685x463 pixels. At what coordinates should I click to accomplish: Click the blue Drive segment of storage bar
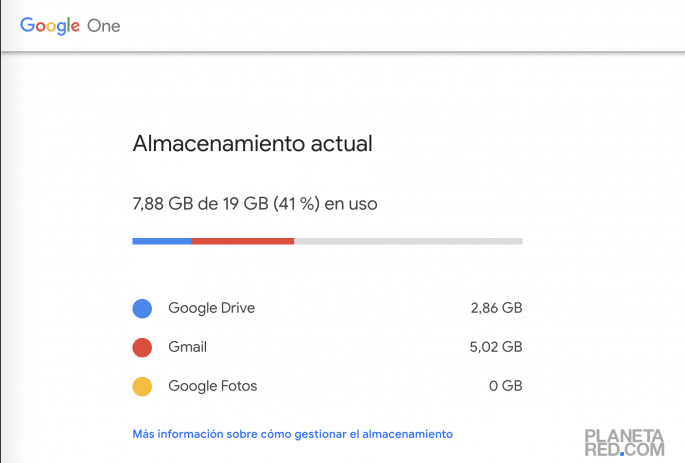pos(162,241)
